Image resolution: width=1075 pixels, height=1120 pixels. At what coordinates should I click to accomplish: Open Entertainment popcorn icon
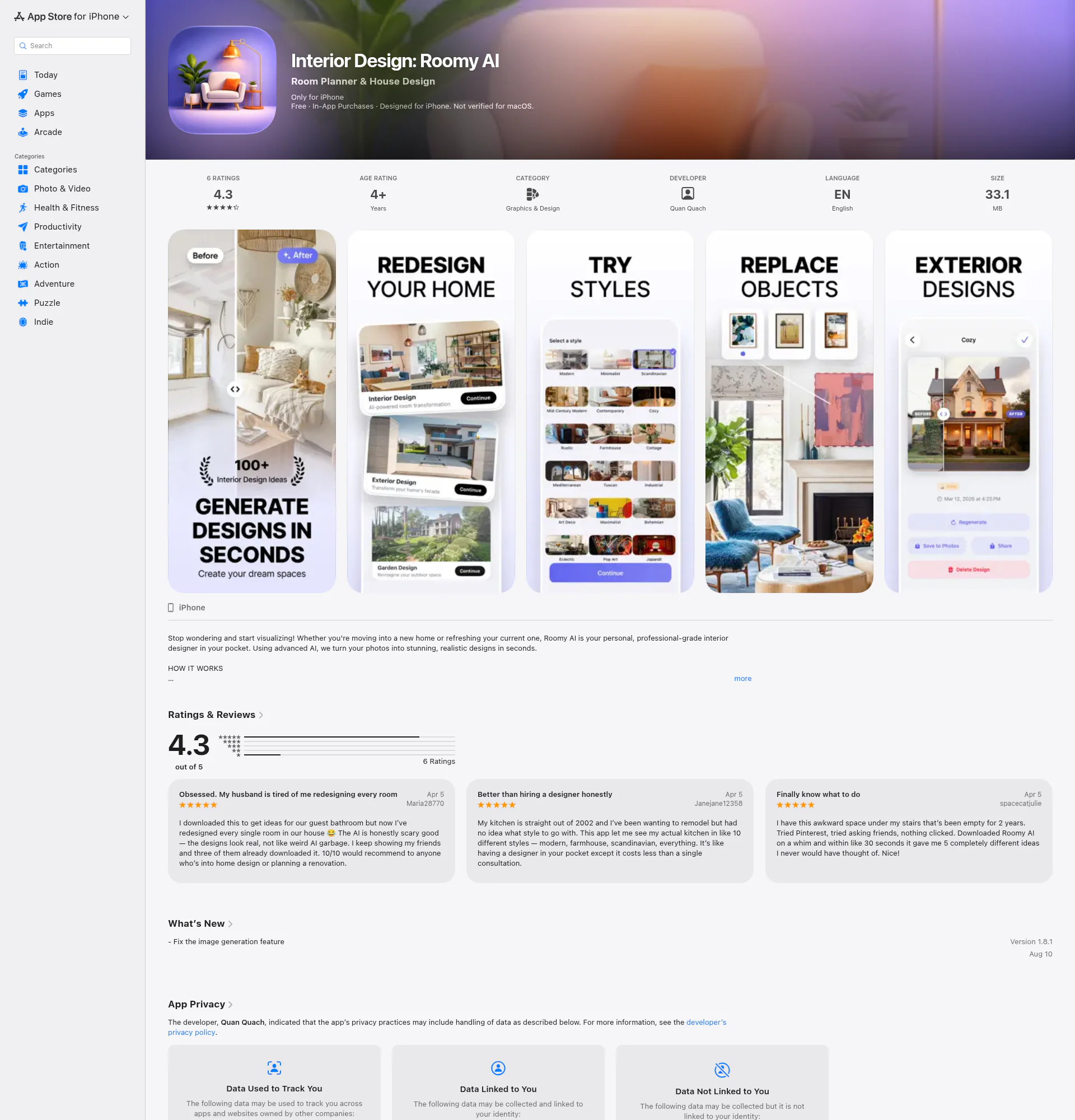[23, 246]
